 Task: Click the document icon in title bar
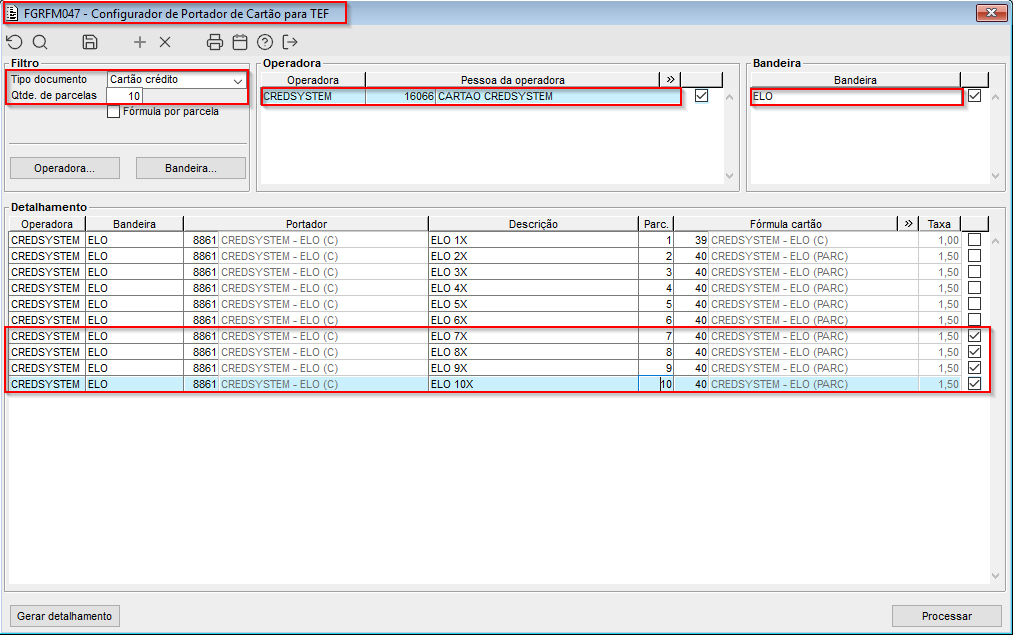click(12, 13)
